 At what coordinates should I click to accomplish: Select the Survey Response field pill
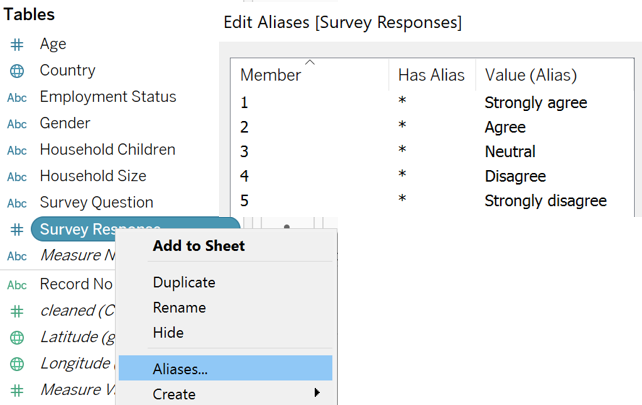coord(80,229)
